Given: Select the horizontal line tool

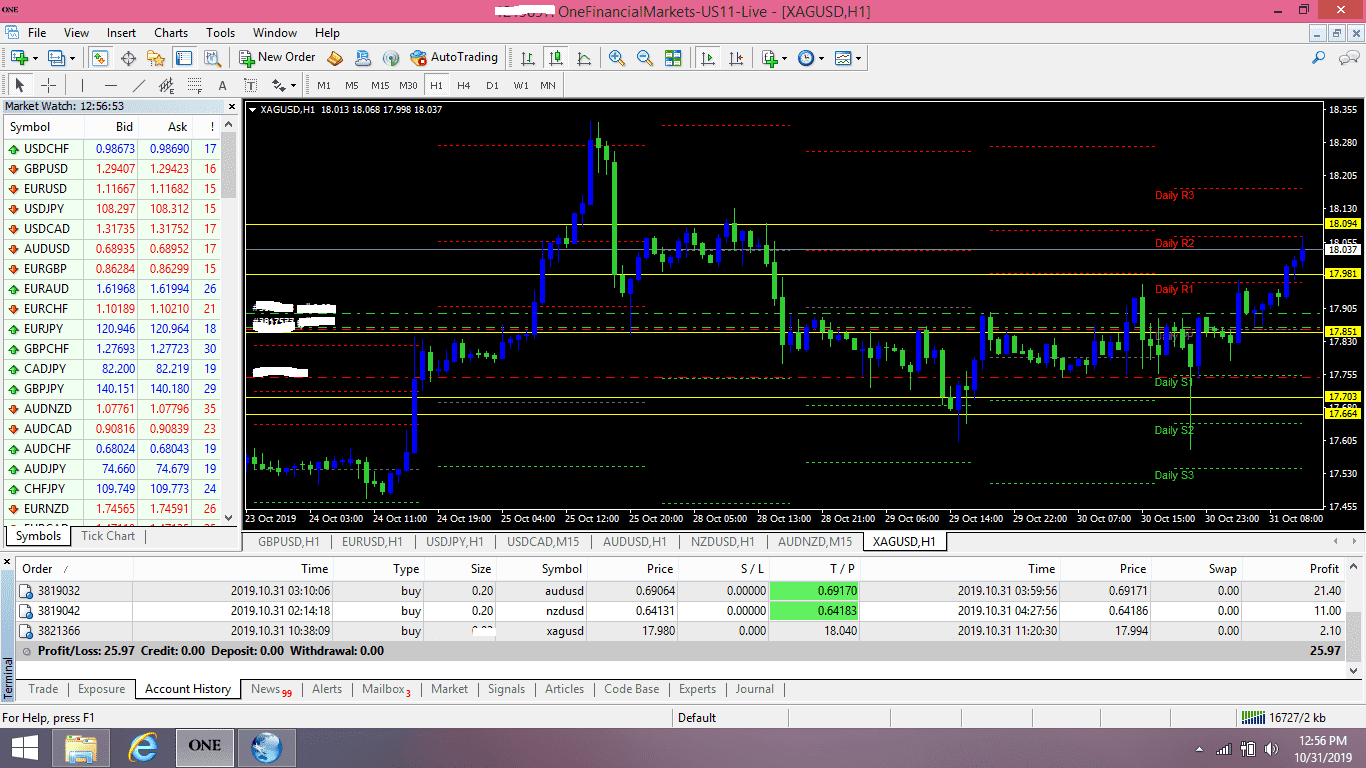Looking at the screenshot, I should (x=110, y=85).
